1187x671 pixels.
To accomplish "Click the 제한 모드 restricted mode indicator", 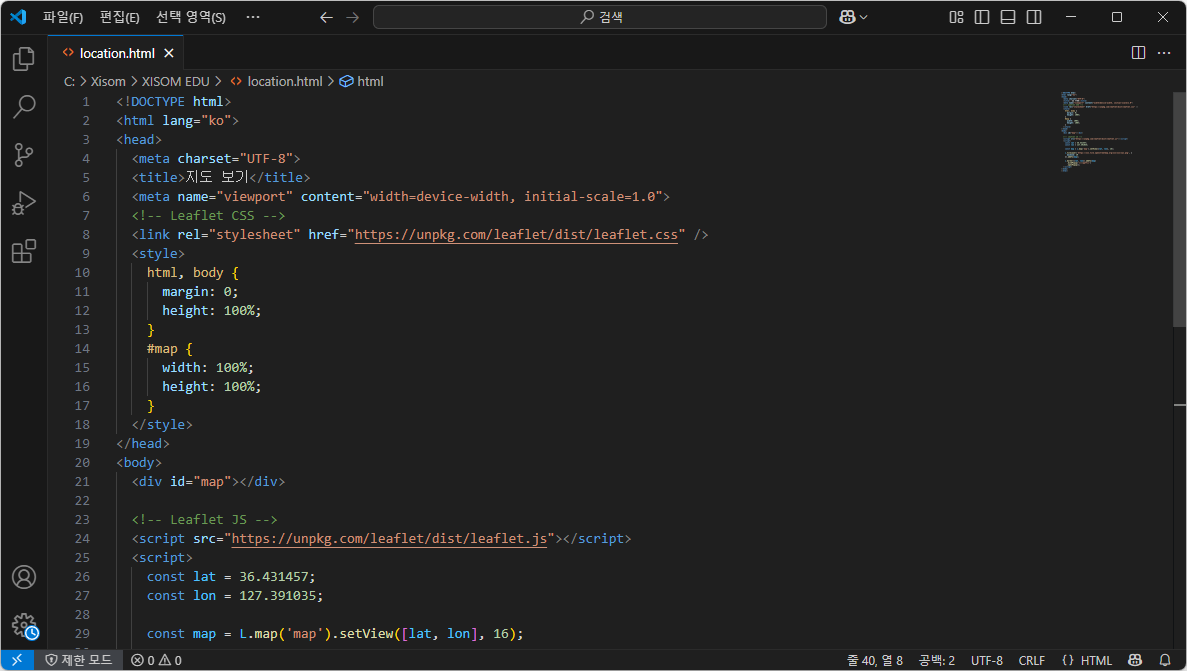I will 79,660.
